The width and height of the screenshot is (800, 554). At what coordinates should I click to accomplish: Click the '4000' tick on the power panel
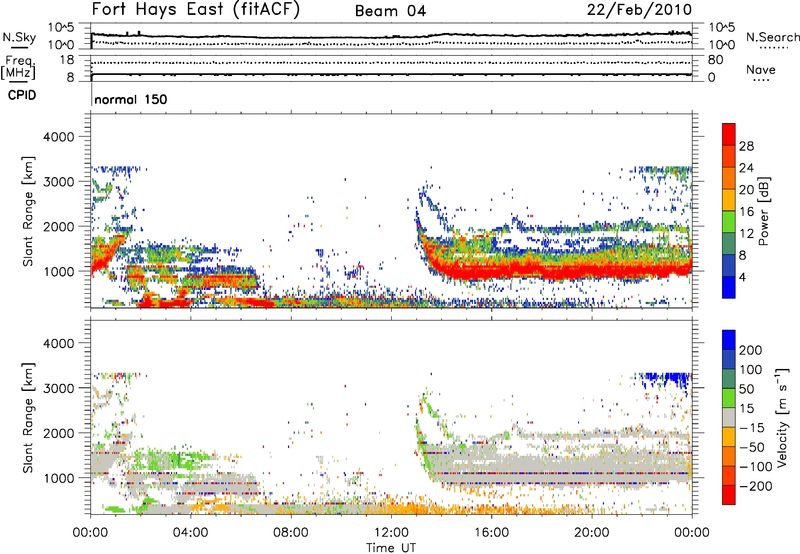pos(58,137)
